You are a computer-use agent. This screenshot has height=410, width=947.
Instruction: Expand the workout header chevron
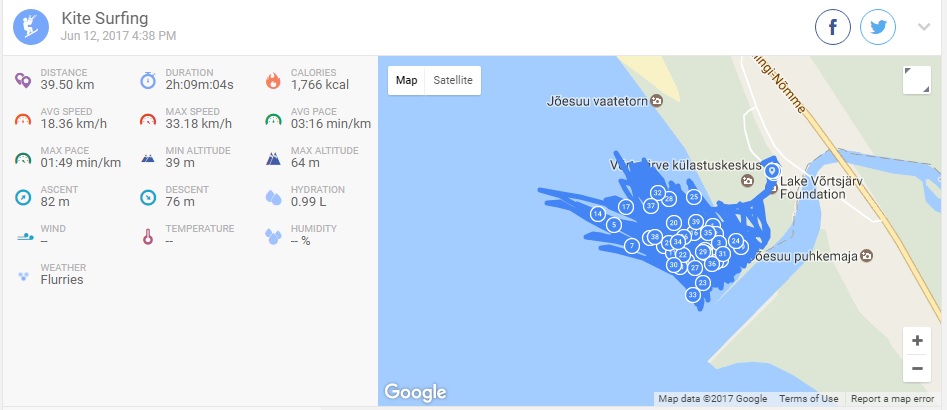(x=924, y=27)
